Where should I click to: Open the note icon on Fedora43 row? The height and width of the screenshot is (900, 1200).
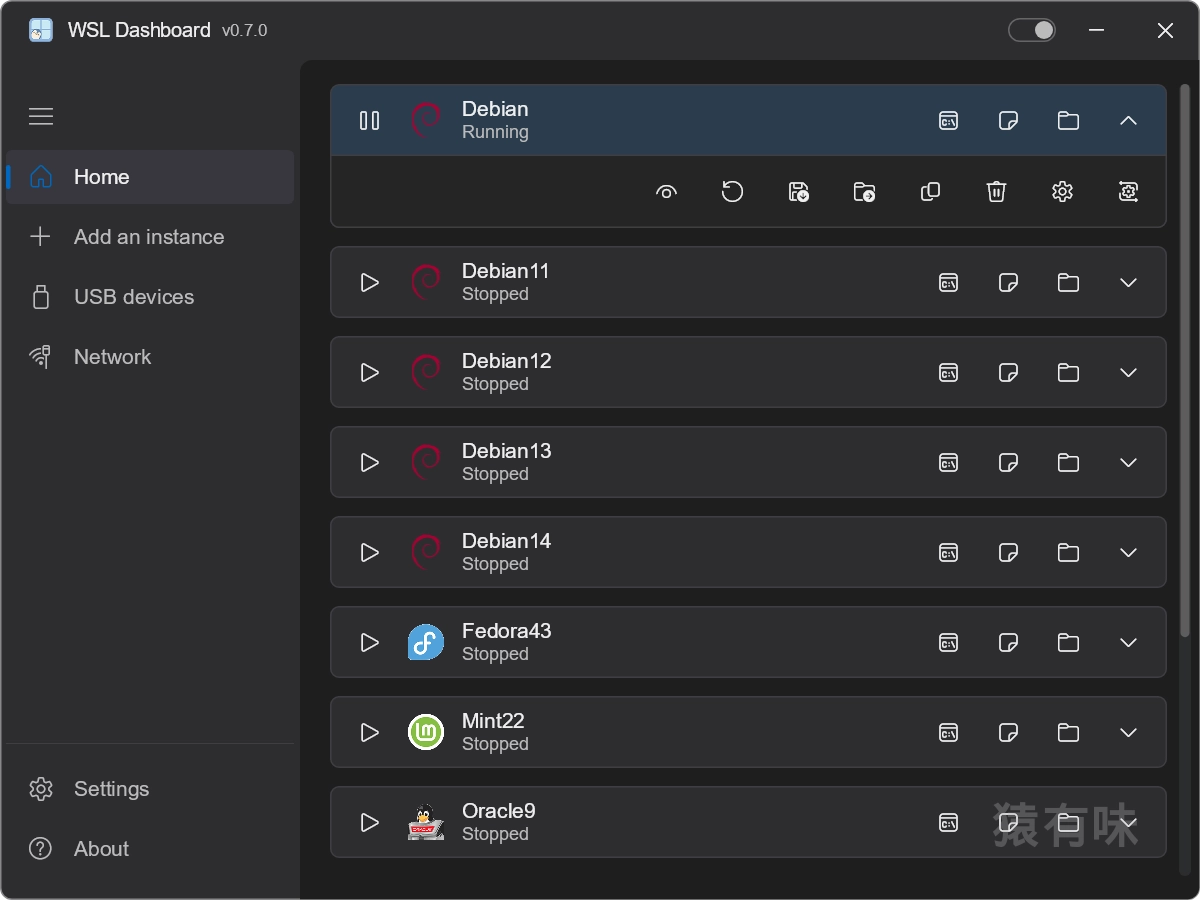click(x=1008, y=643)
